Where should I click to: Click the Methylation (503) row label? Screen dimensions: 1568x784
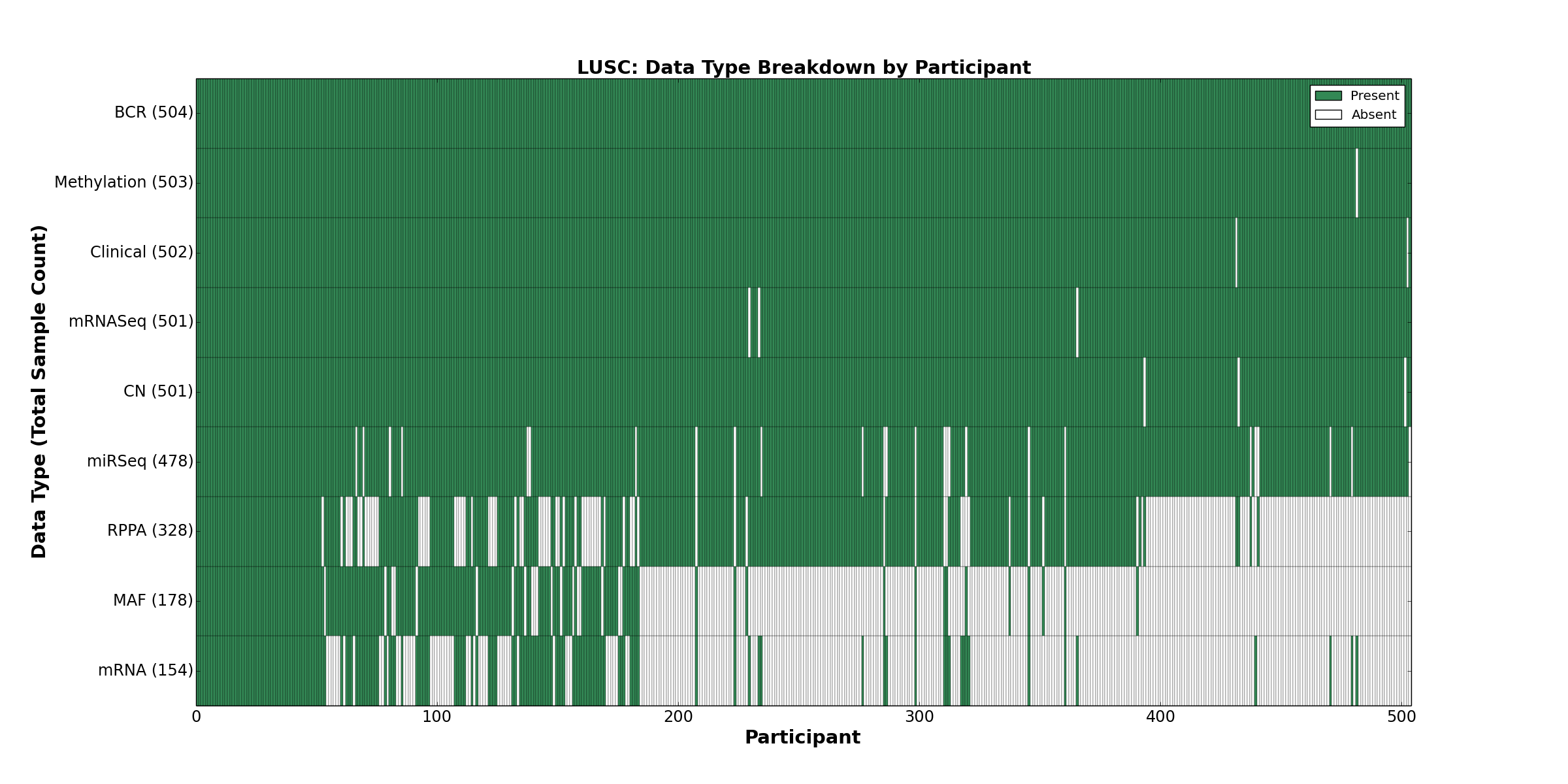pos(123,182)
